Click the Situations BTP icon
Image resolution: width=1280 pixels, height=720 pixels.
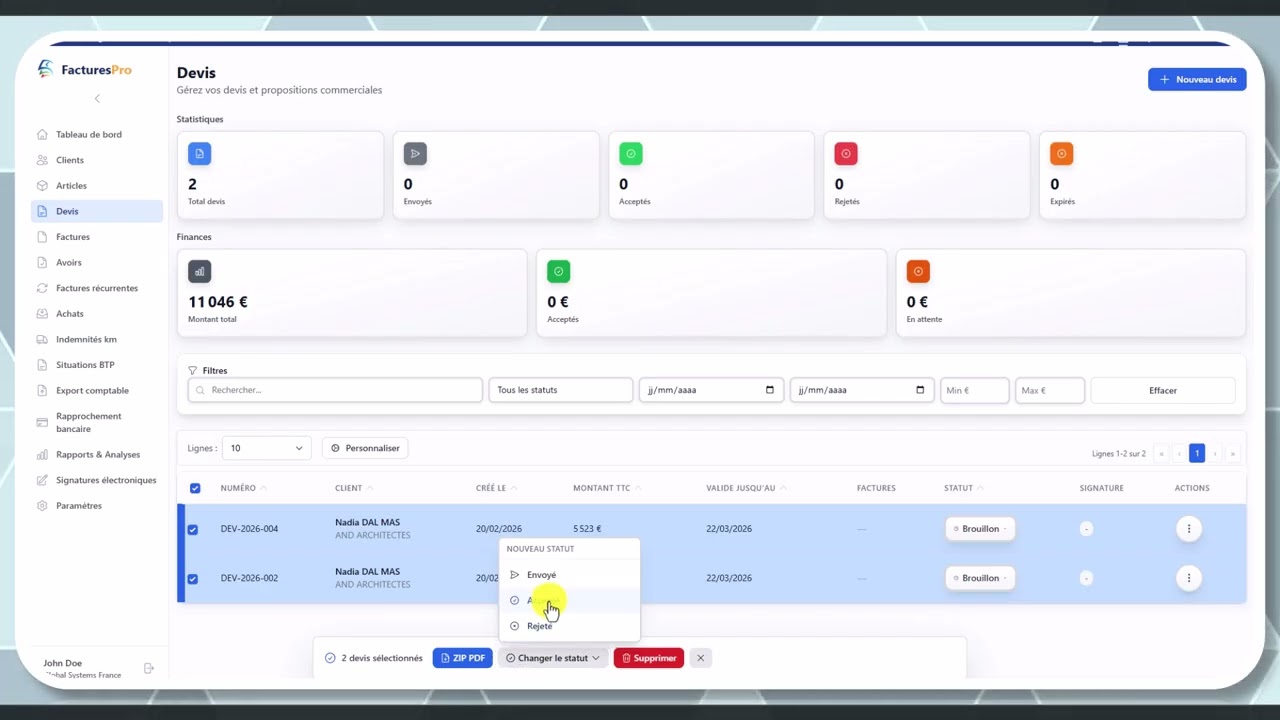click(x=42, y=365)
